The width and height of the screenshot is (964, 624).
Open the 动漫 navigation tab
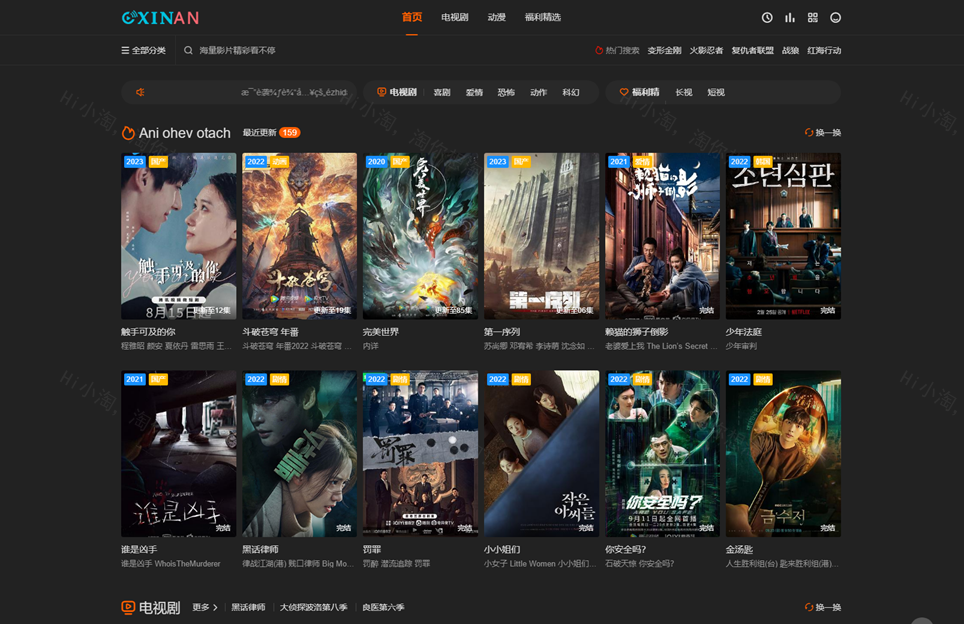pos(497,18)
